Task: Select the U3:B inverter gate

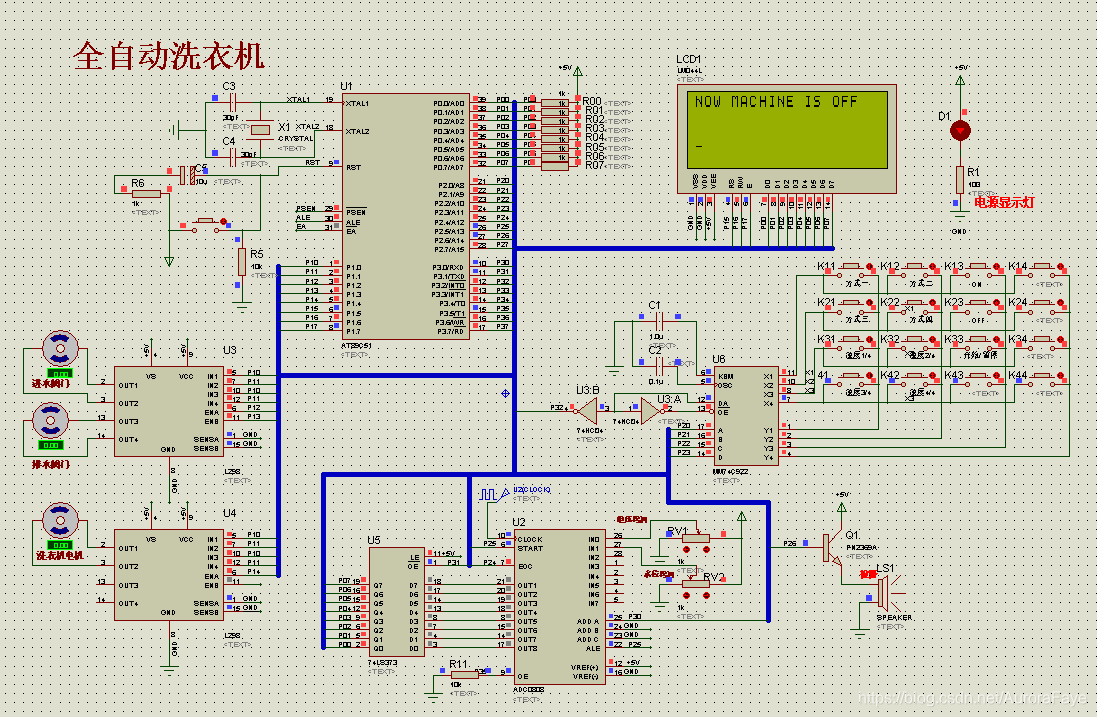Action: click(587, 410)
